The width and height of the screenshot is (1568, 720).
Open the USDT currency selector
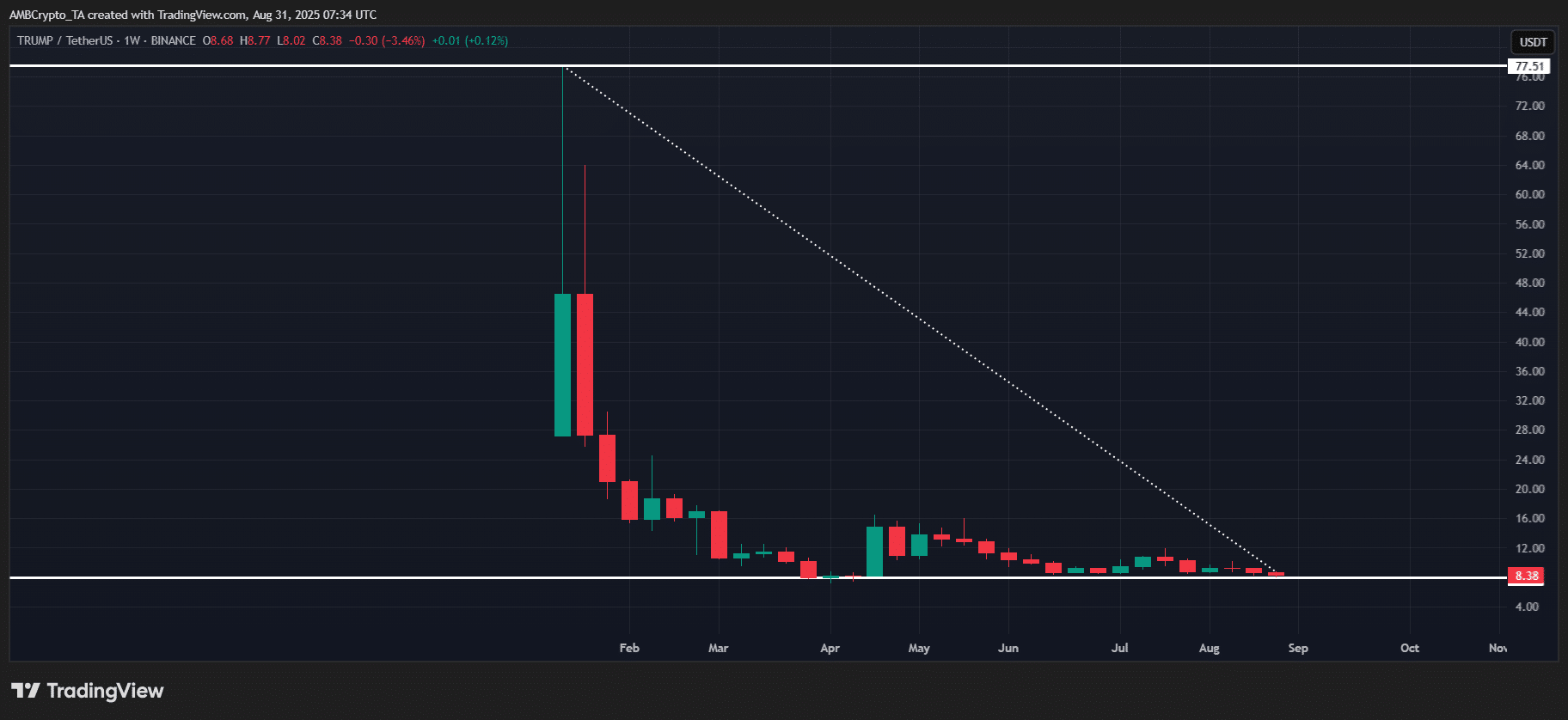(1533, 42)
